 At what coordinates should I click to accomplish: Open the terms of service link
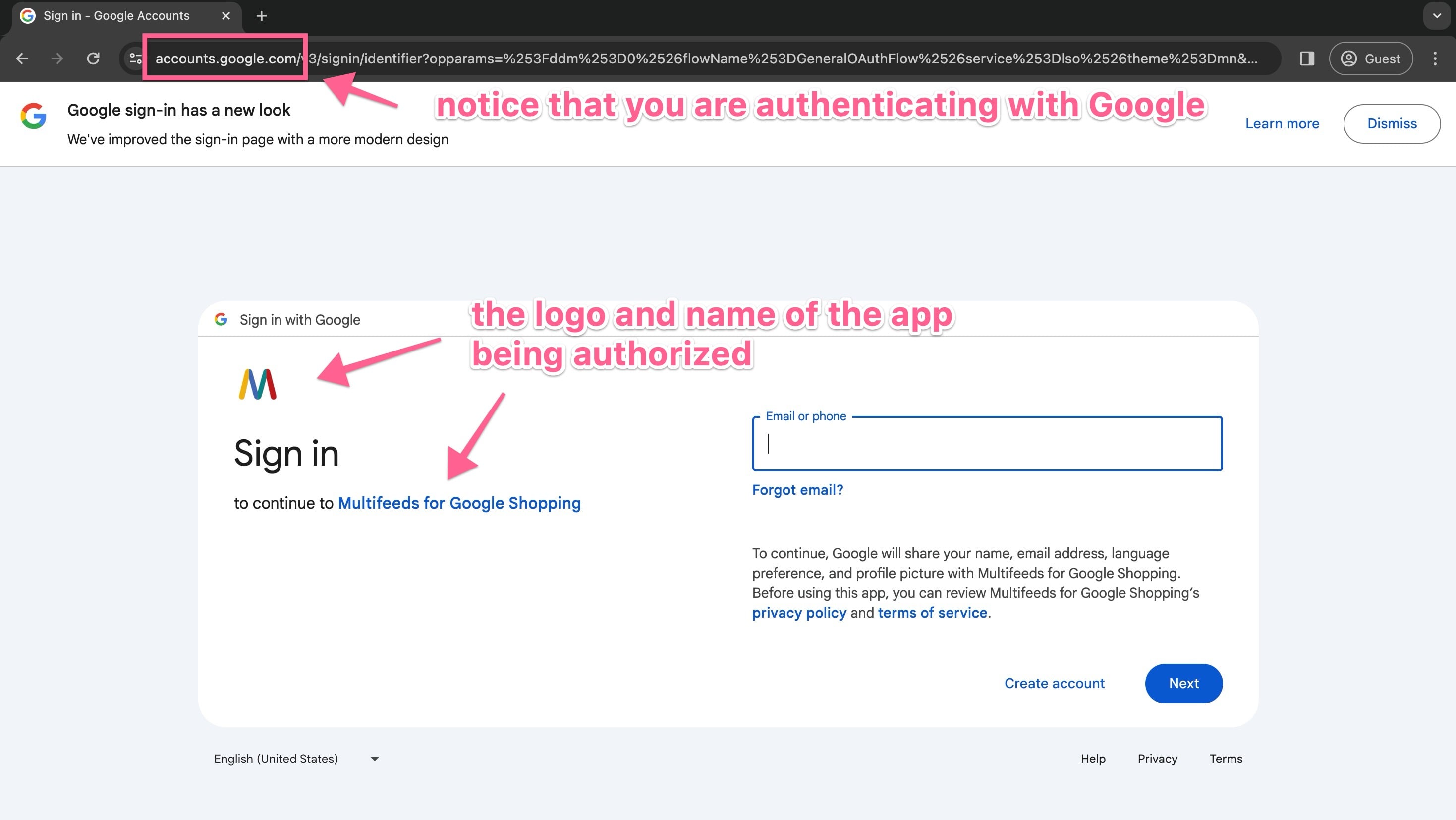[x=932, y=612]
